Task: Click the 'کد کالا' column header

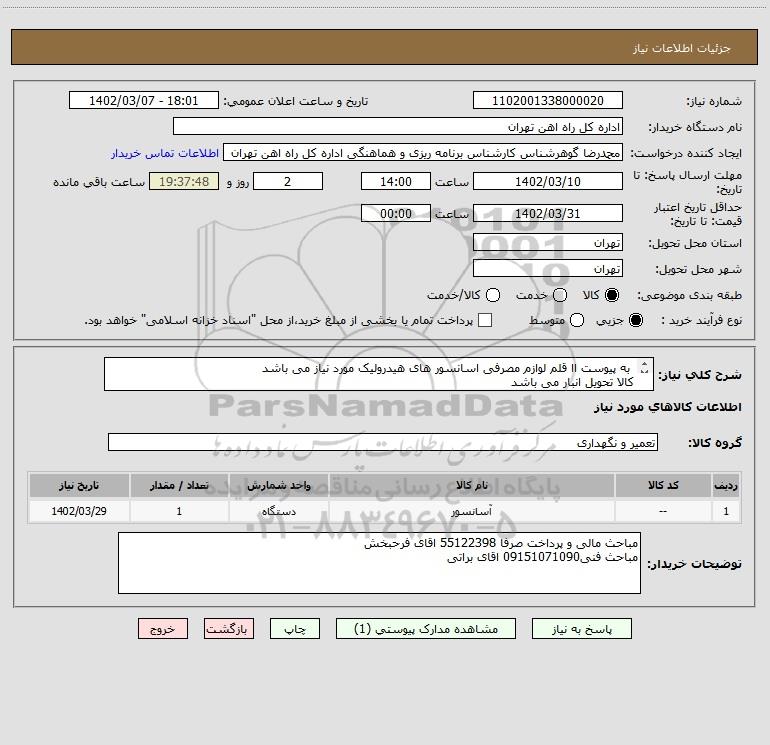Action: coord(663,485)
